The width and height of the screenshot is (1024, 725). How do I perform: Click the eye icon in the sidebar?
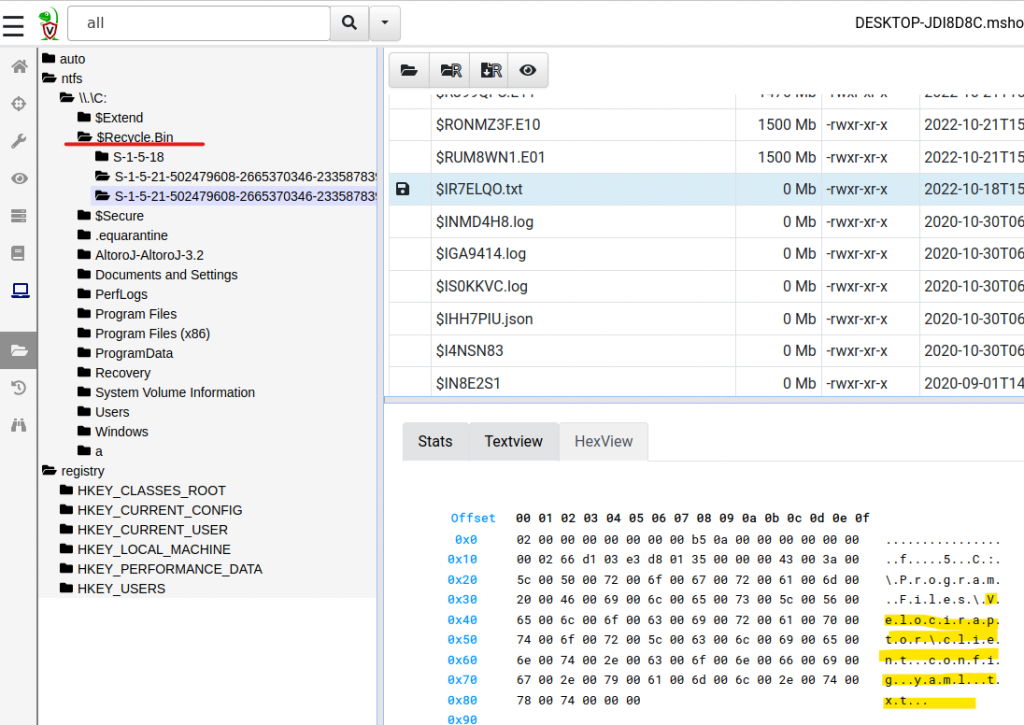click(x=19, y=178)
